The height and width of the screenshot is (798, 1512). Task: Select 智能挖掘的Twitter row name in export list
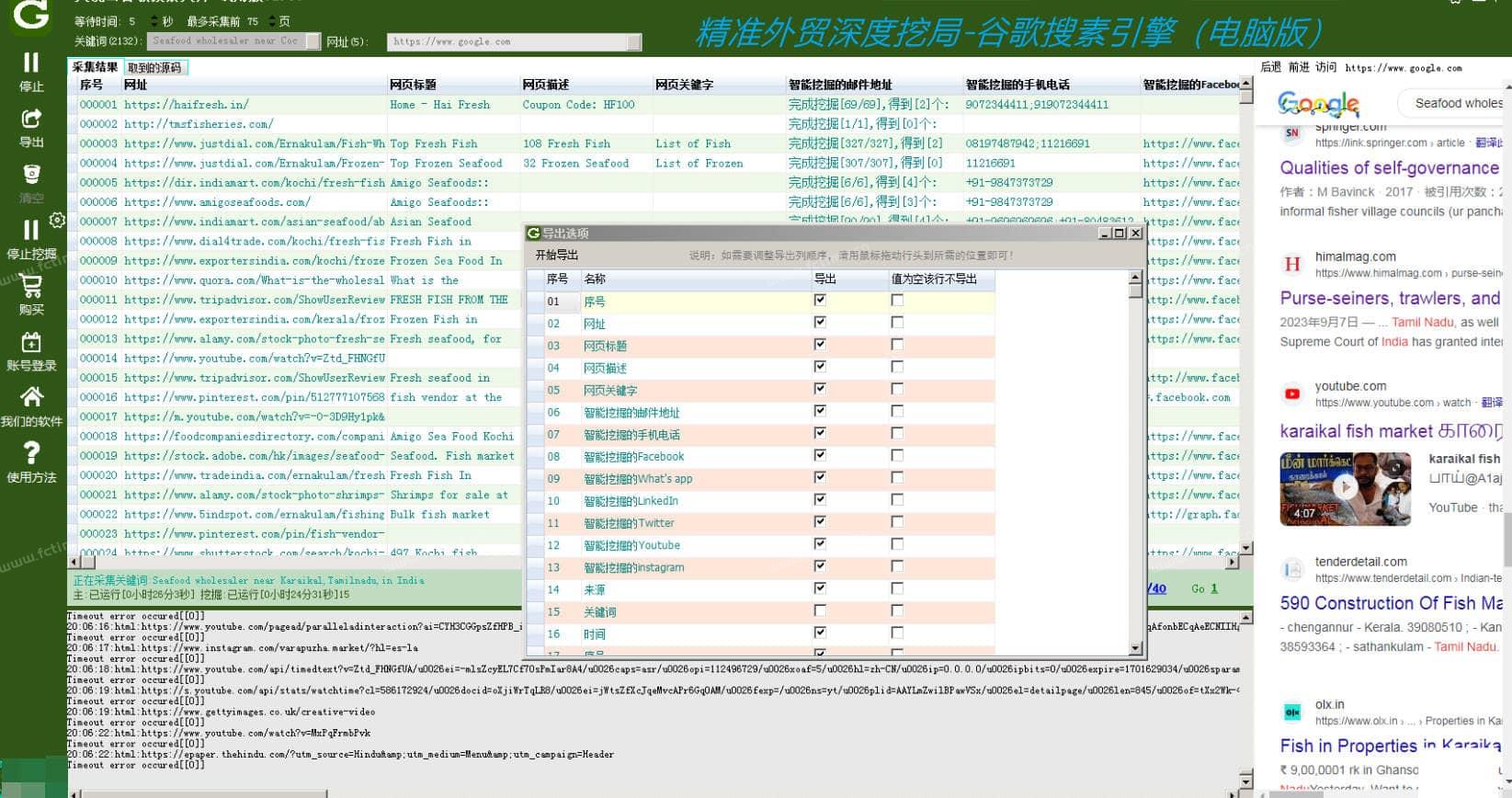pos(629,523)
